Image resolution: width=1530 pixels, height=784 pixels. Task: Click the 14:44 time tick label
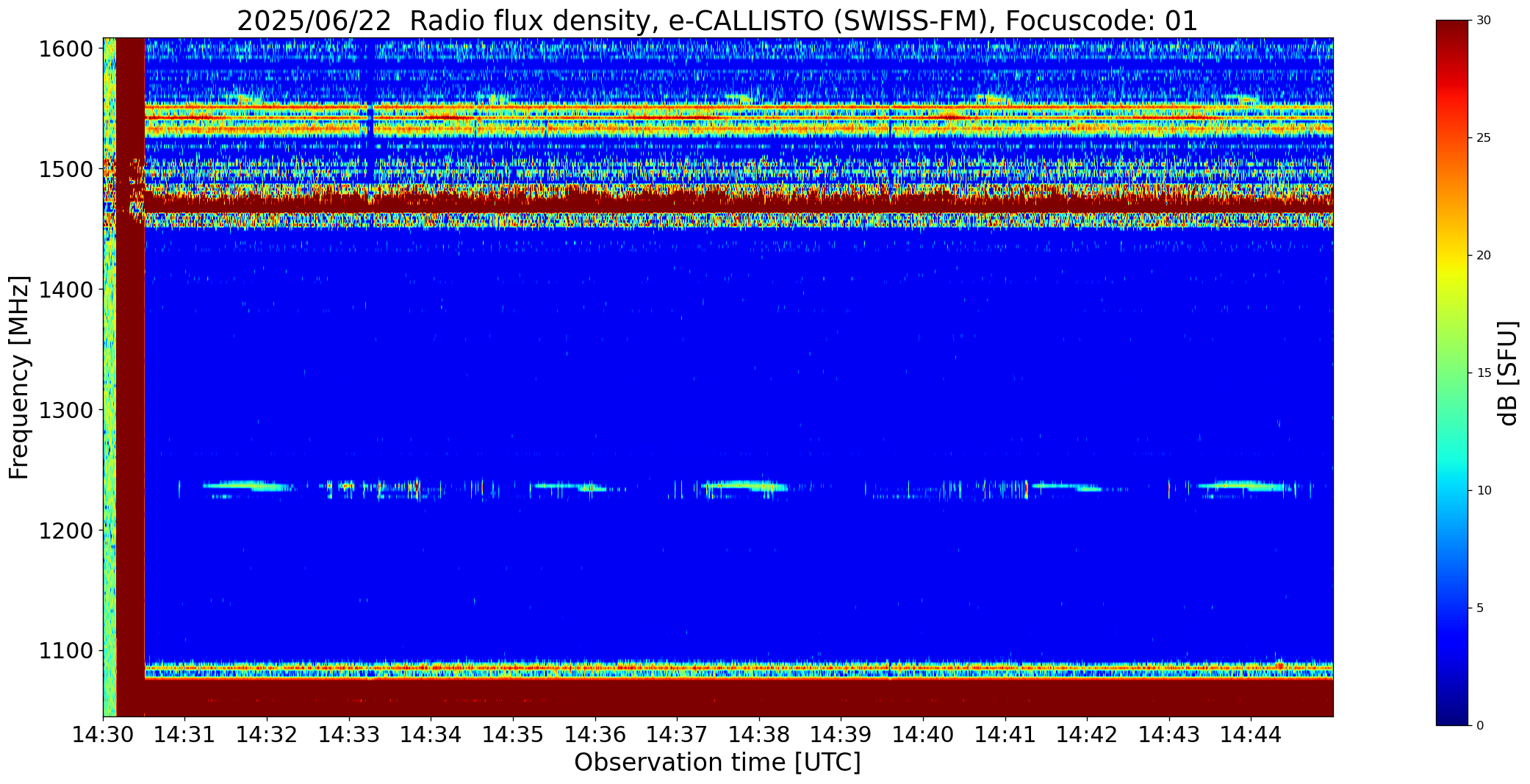[x=1251, y=735]
